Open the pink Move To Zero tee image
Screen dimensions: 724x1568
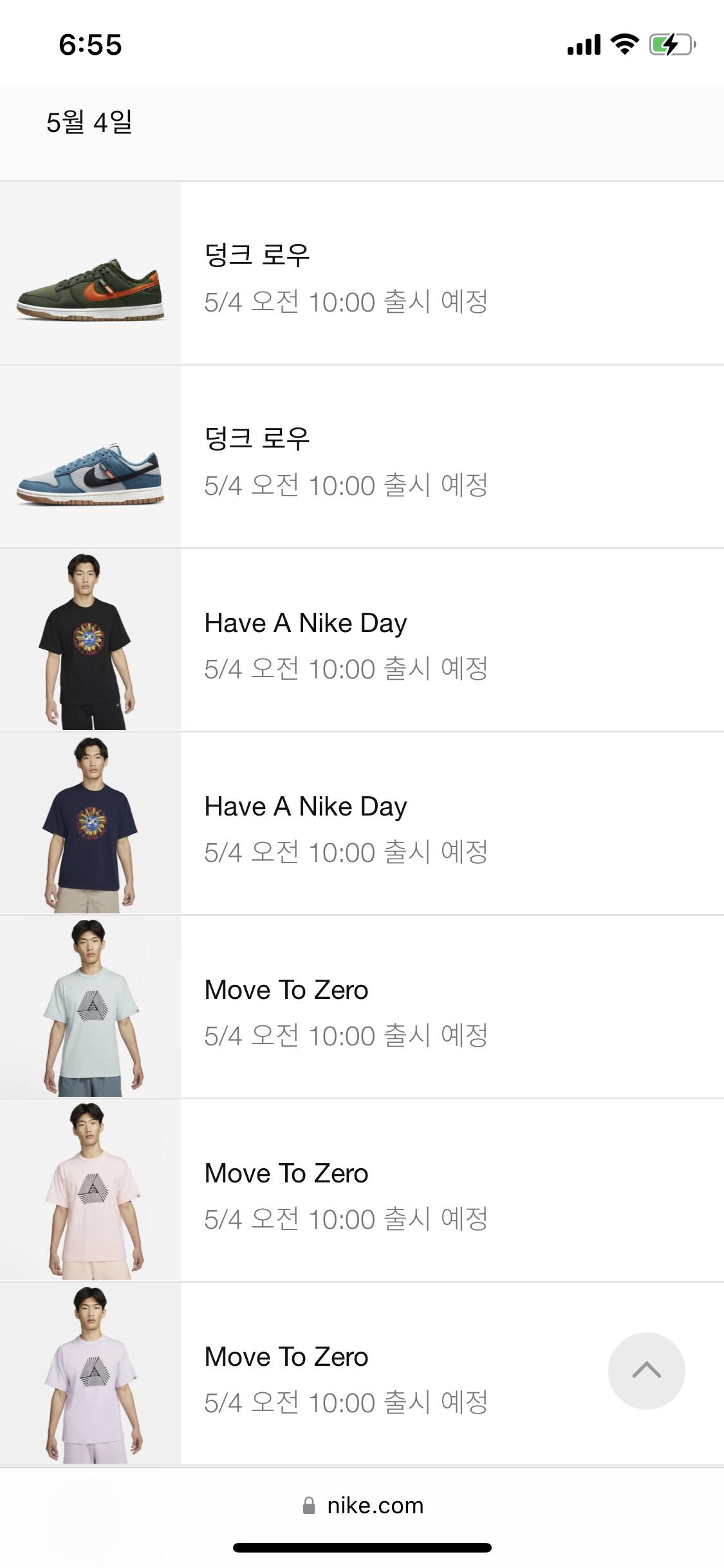pyautogui.click(x=90, y=1191)
